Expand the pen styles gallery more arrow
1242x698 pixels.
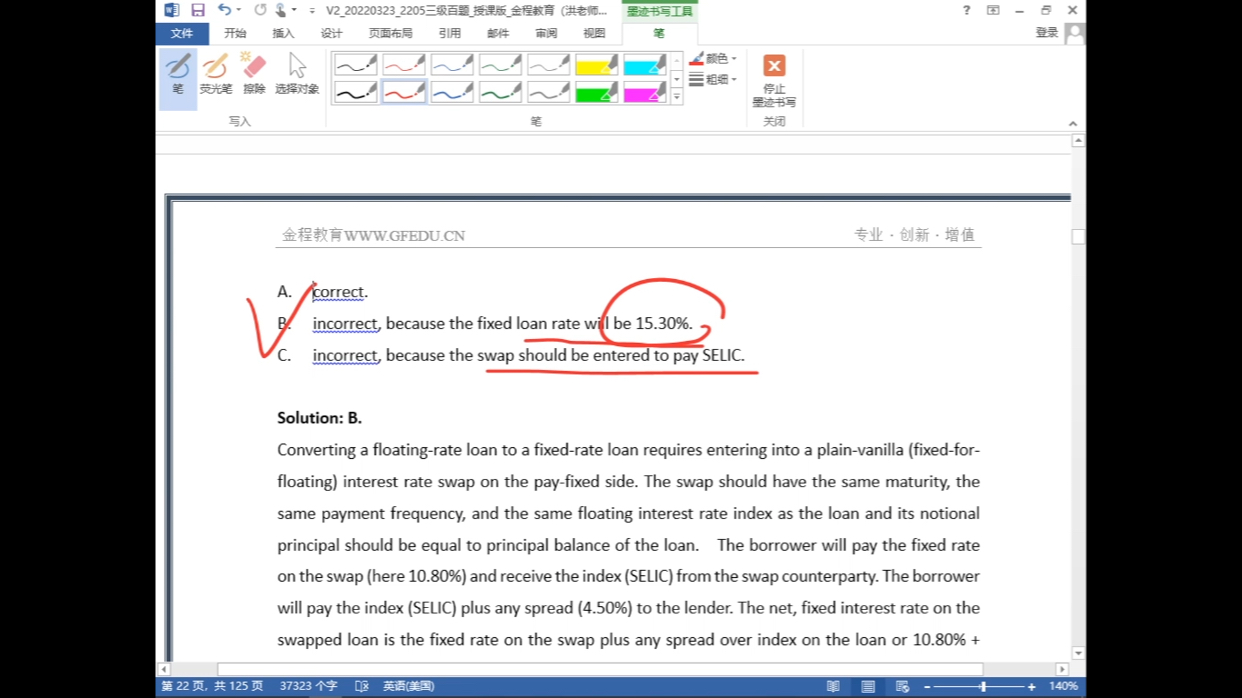pyautogui.click(x=677, y=97)
